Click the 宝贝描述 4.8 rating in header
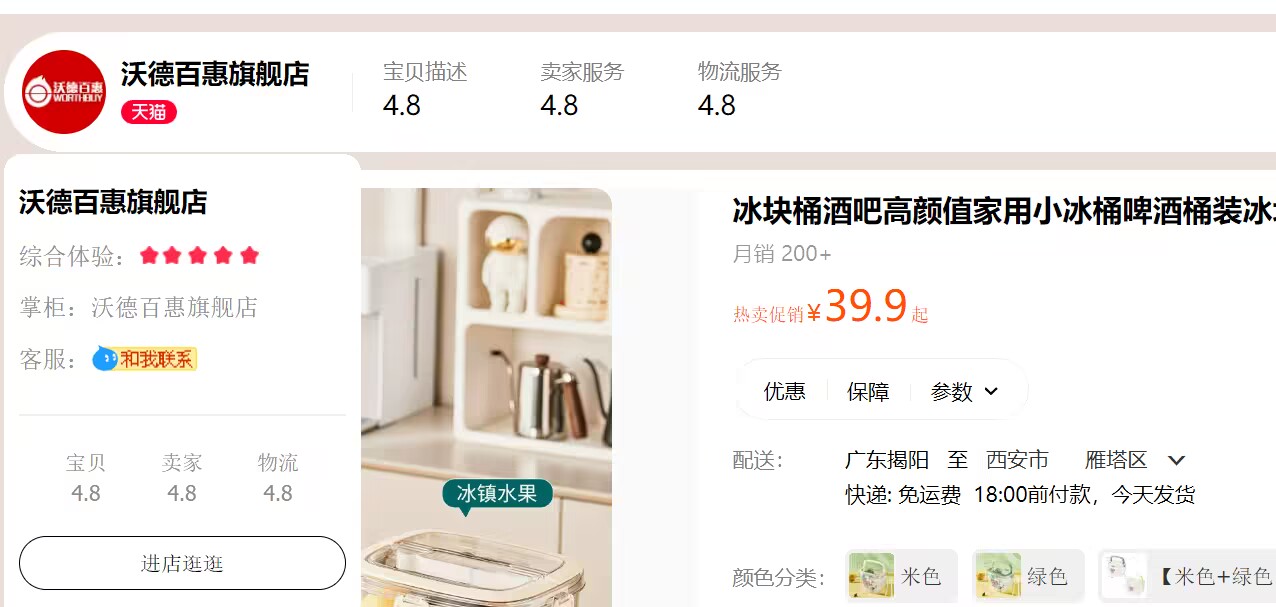Image resolution: width=1276 pixels, height=607 pixels. point(425,89)
